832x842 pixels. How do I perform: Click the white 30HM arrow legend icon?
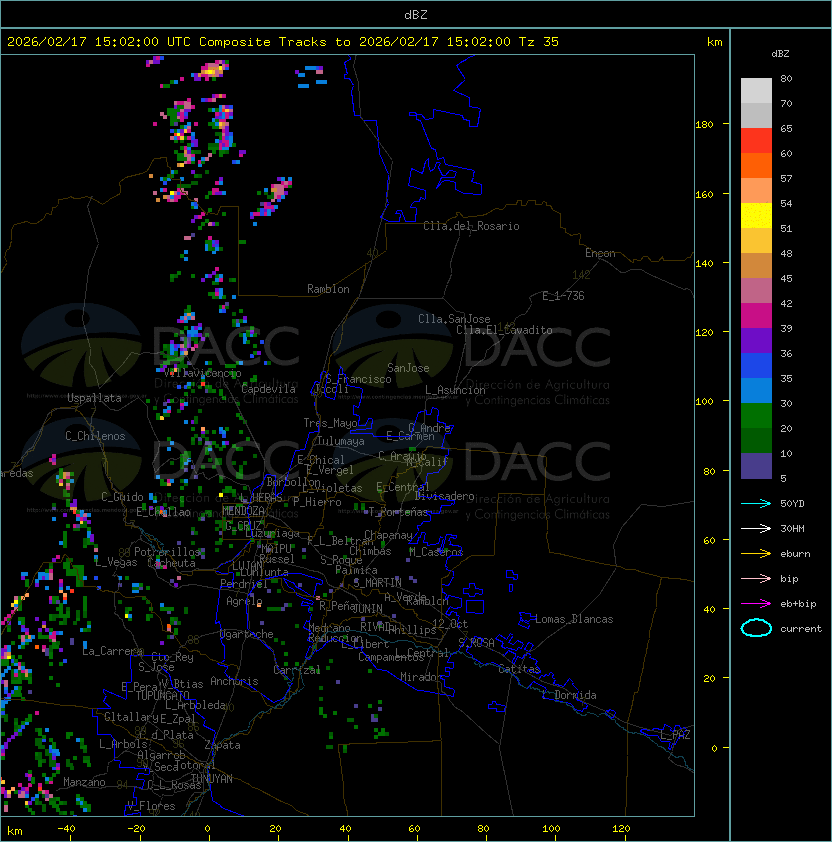pos(756,528)
